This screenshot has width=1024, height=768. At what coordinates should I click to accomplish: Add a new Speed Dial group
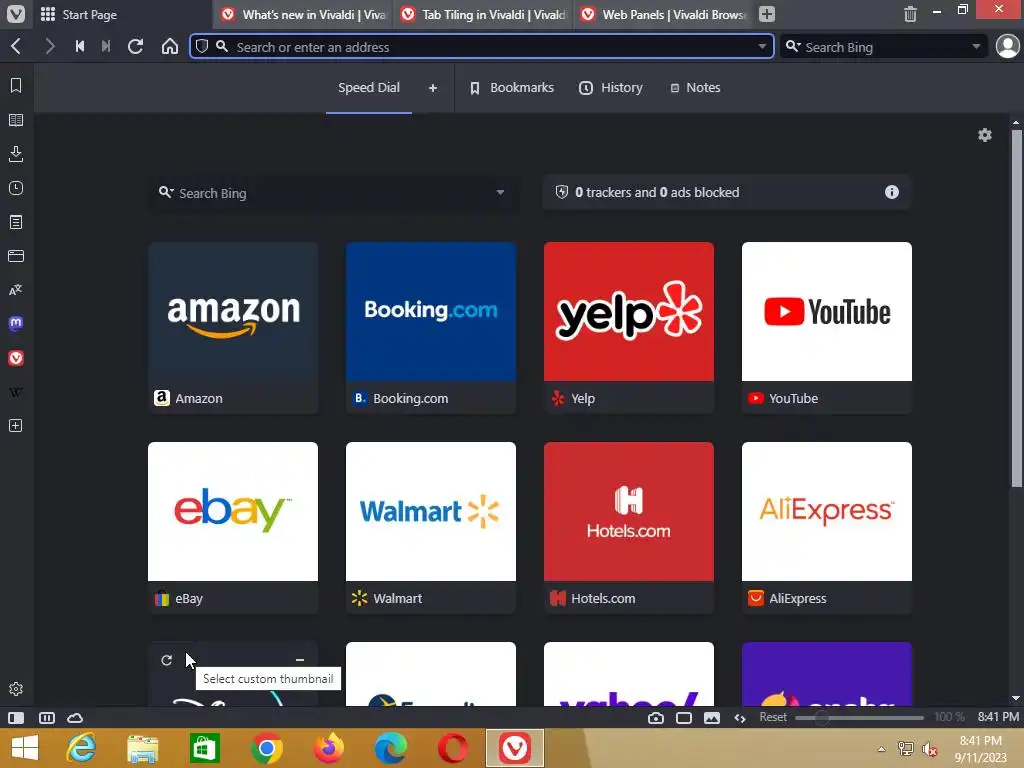click(x=432, y=88)
